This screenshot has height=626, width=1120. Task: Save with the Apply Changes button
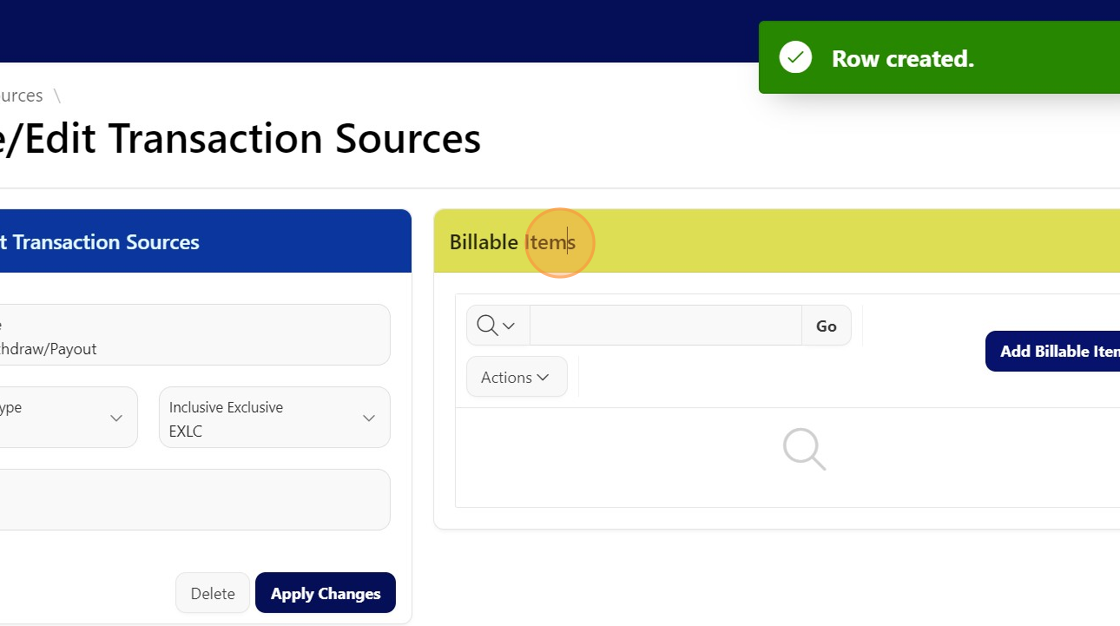pos(325,593)
